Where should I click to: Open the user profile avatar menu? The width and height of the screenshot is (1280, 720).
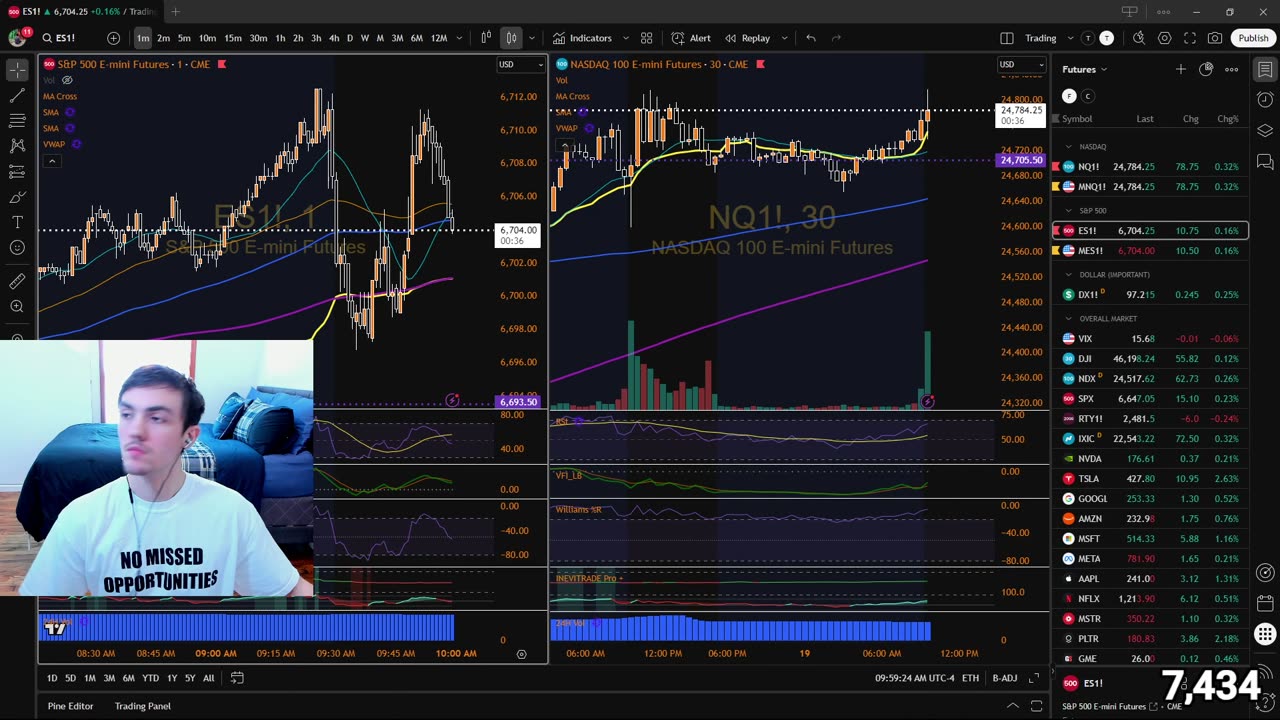[17, 38]
